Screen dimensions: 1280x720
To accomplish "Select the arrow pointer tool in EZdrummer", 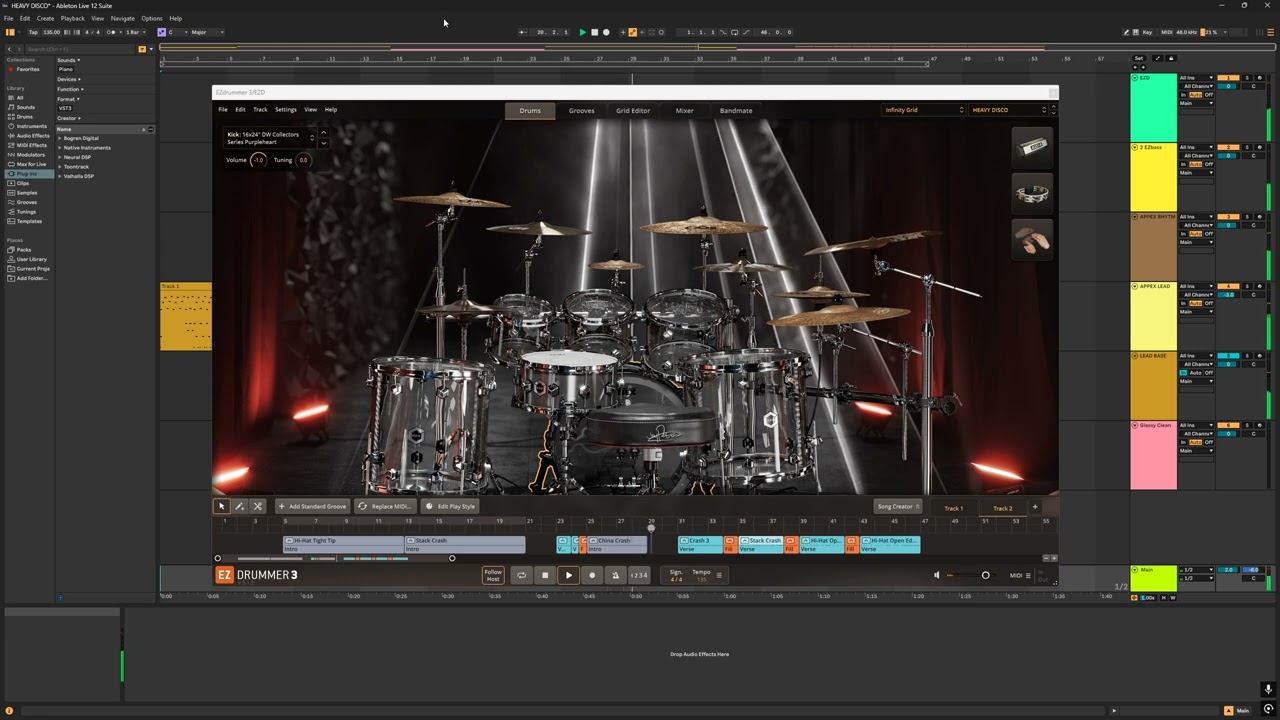I will coord(222,506).
